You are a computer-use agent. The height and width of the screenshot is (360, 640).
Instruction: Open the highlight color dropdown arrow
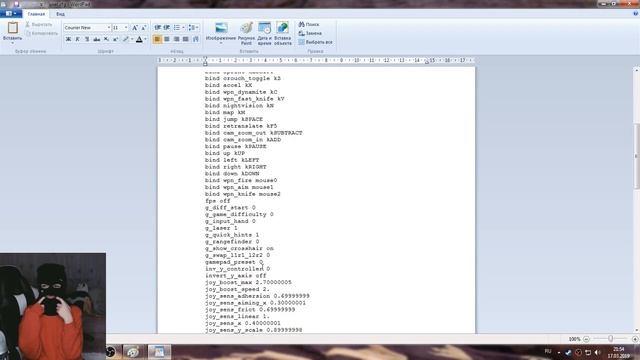point(132,39)
